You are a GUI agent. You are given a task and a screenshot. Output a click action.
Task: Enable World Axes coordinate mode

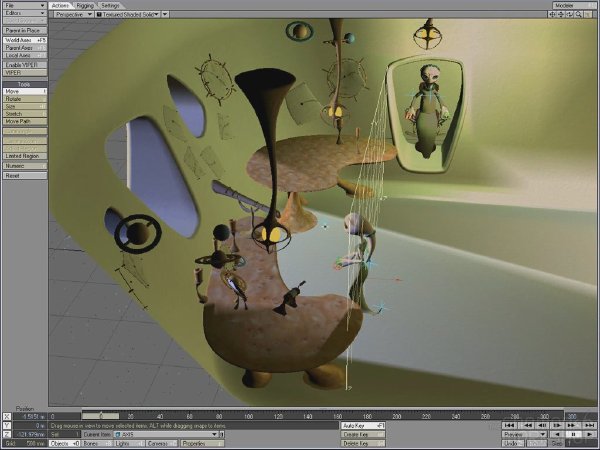tap(25, 40)
